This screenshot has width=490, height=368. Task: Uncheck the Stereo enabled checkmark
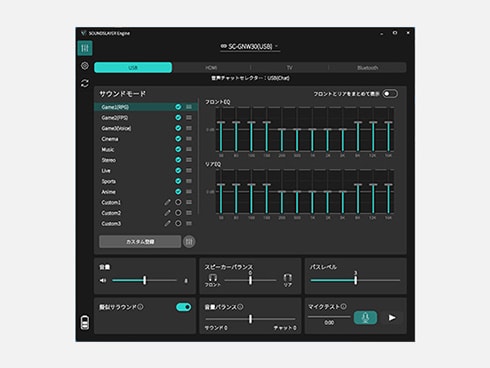[x=178, y=160]
